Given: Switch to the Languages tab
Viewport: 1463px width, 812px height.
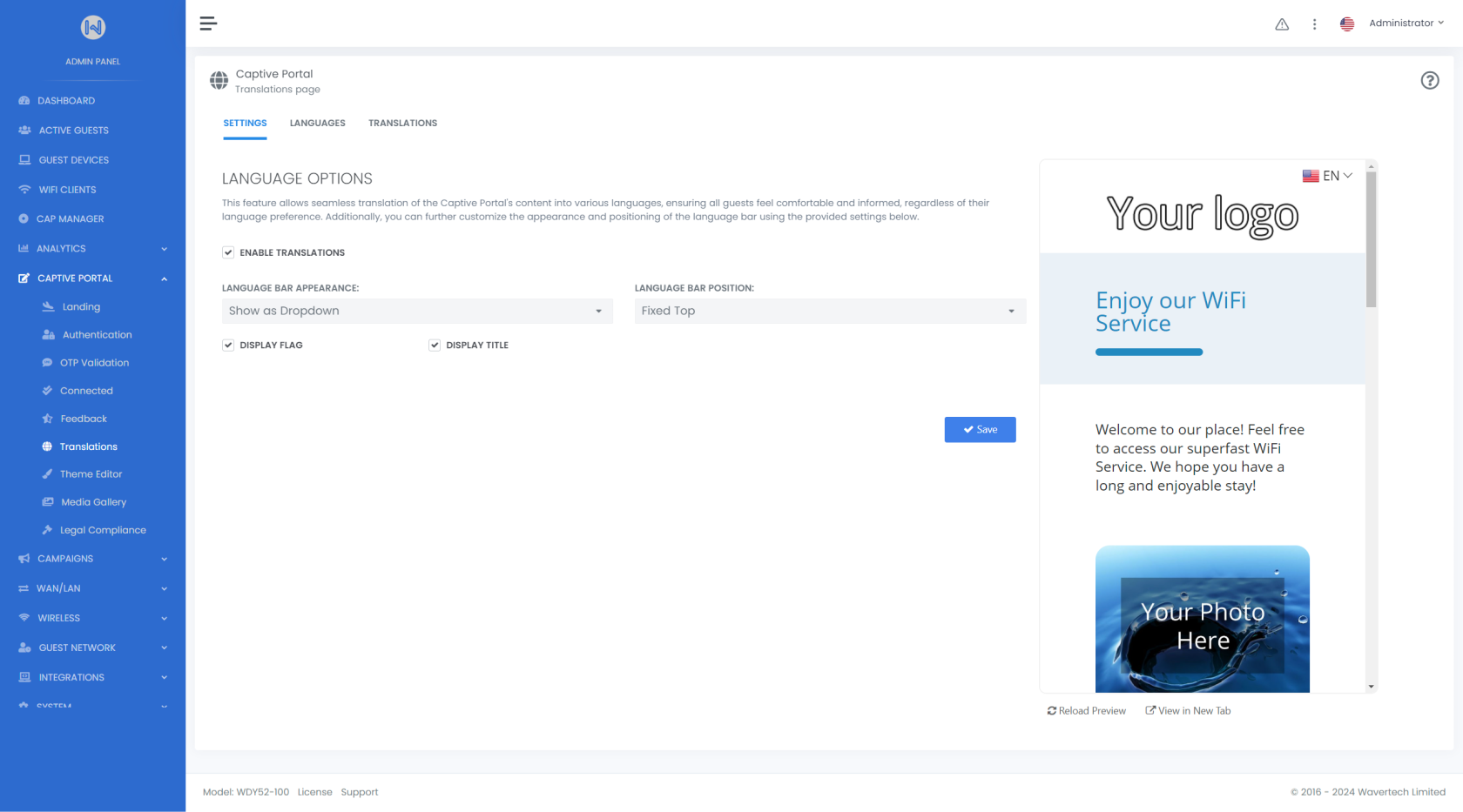Looking at the screenshot, I should 317,124.
